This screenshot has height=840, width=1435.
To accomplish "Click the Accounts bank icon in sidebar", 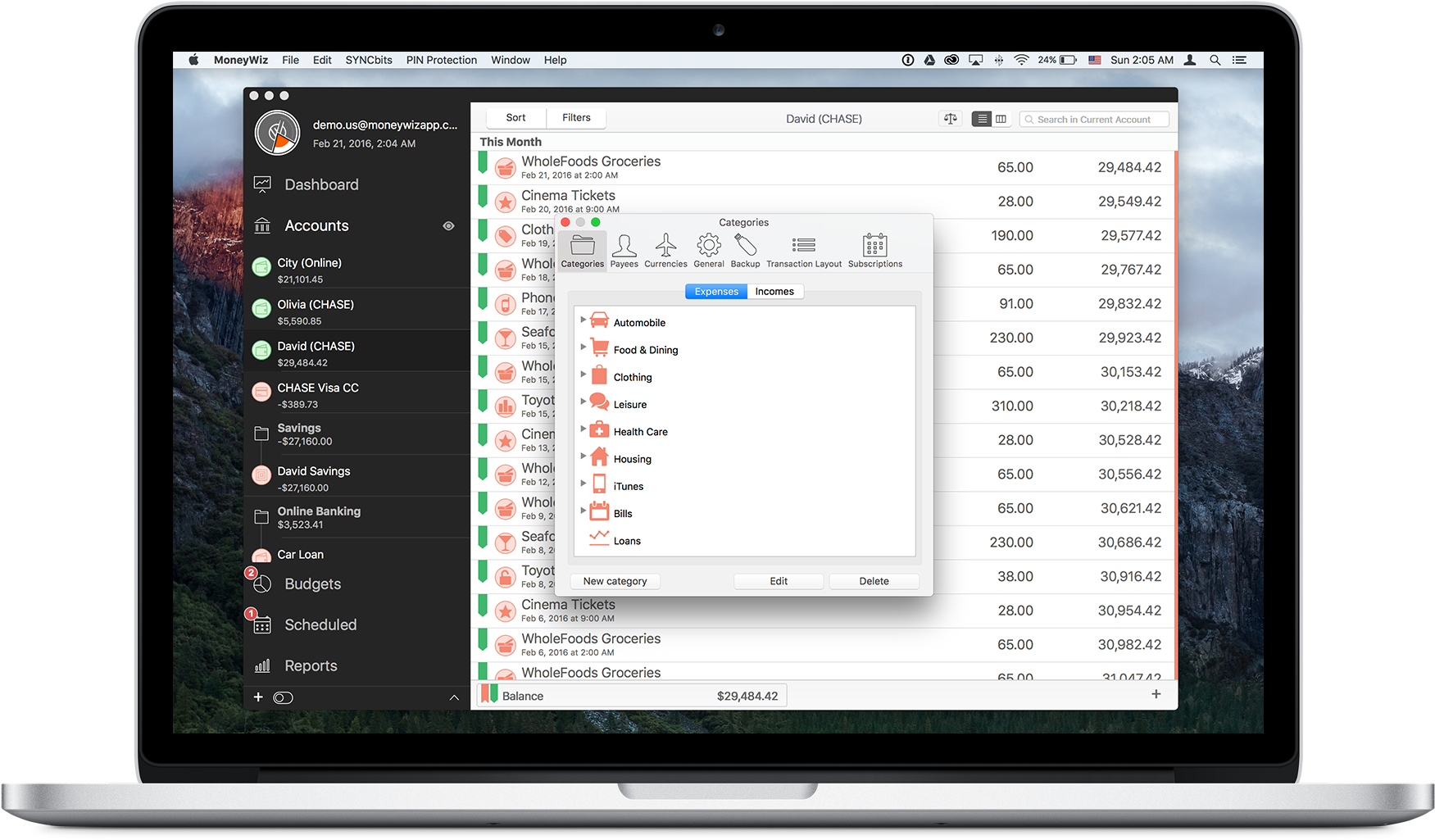I will click(x=262, y=225).
